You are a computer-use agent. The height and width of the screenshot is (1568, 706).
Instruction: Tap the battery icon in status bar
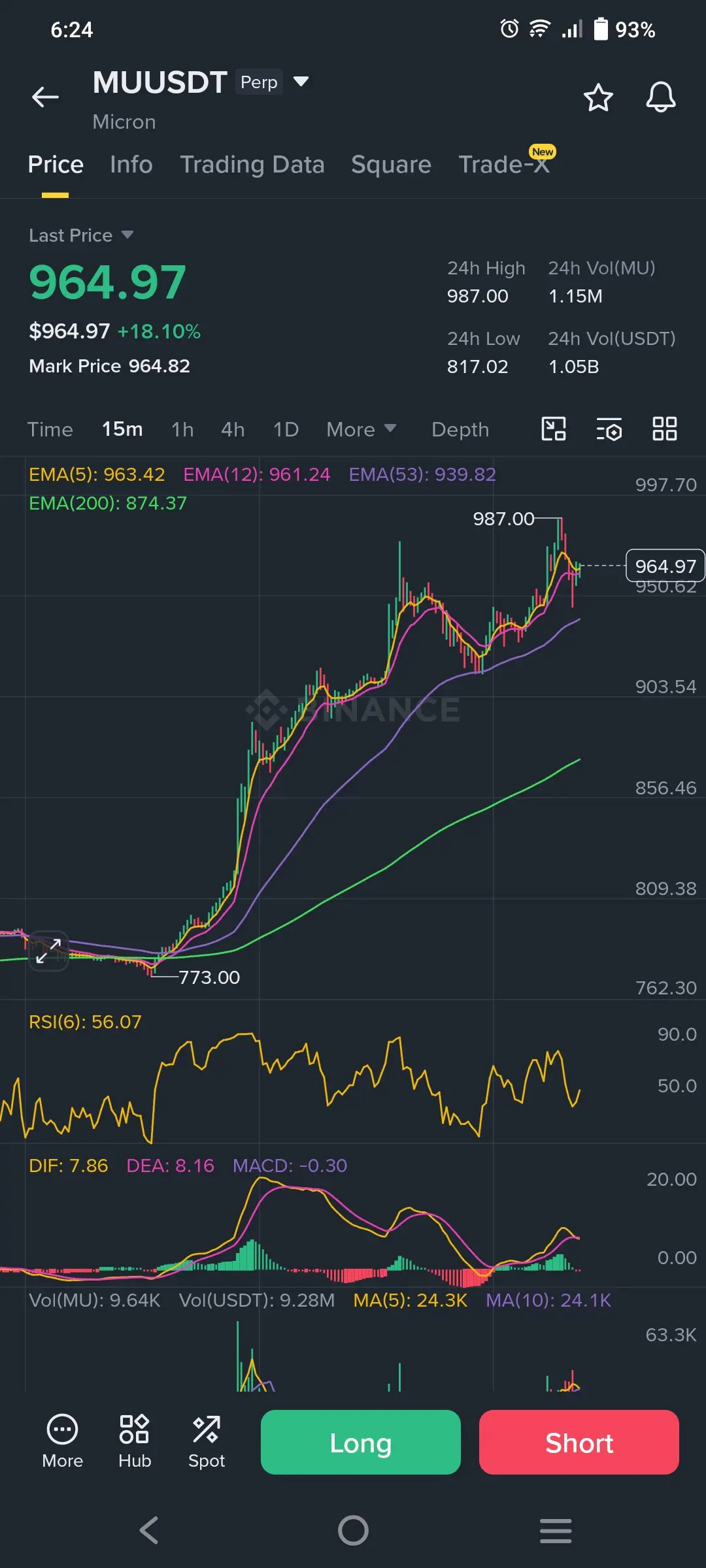click(601, 29)
